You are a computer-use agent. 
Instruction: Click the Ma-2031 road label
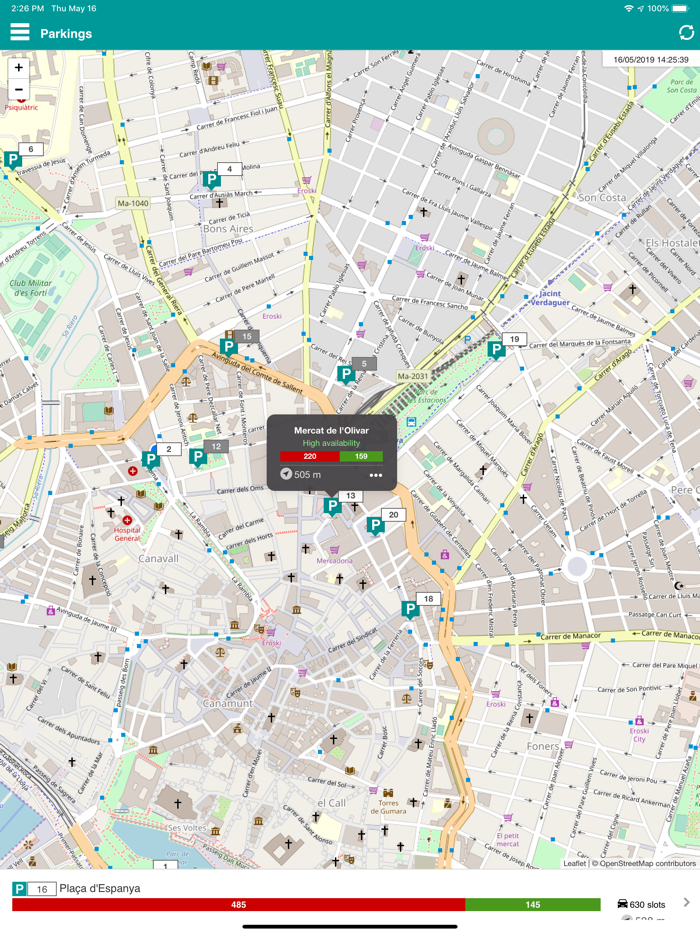(x=413, y=376)
